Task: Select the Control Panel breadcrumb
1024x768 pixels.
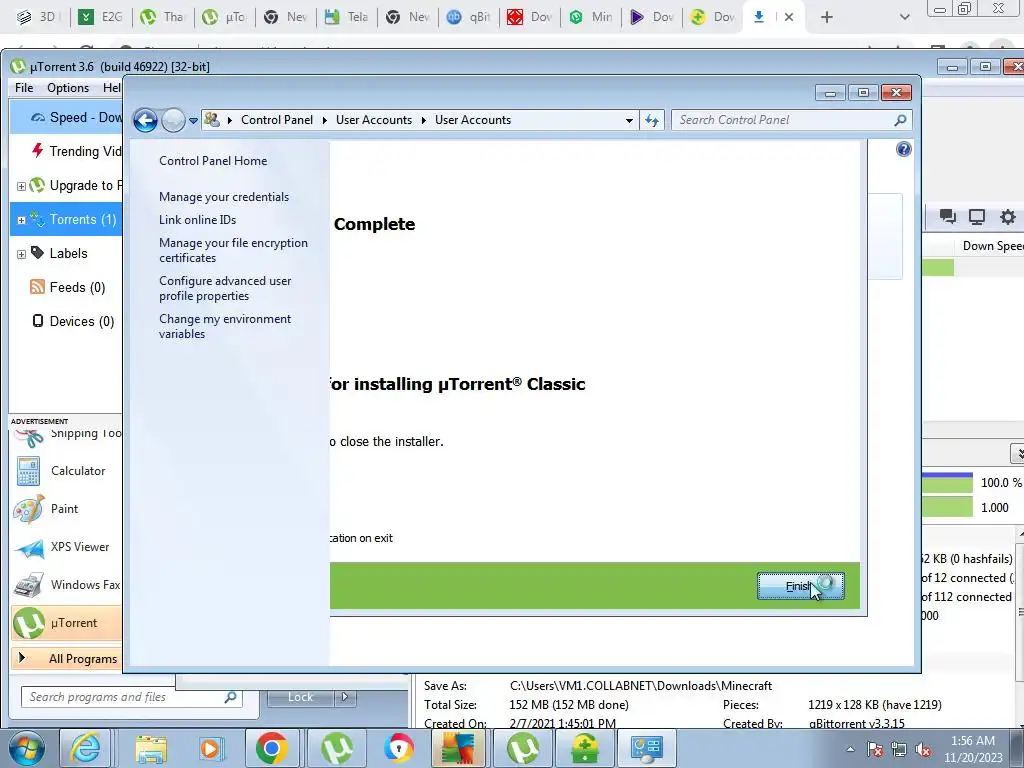Action: [x=277, y=120]
